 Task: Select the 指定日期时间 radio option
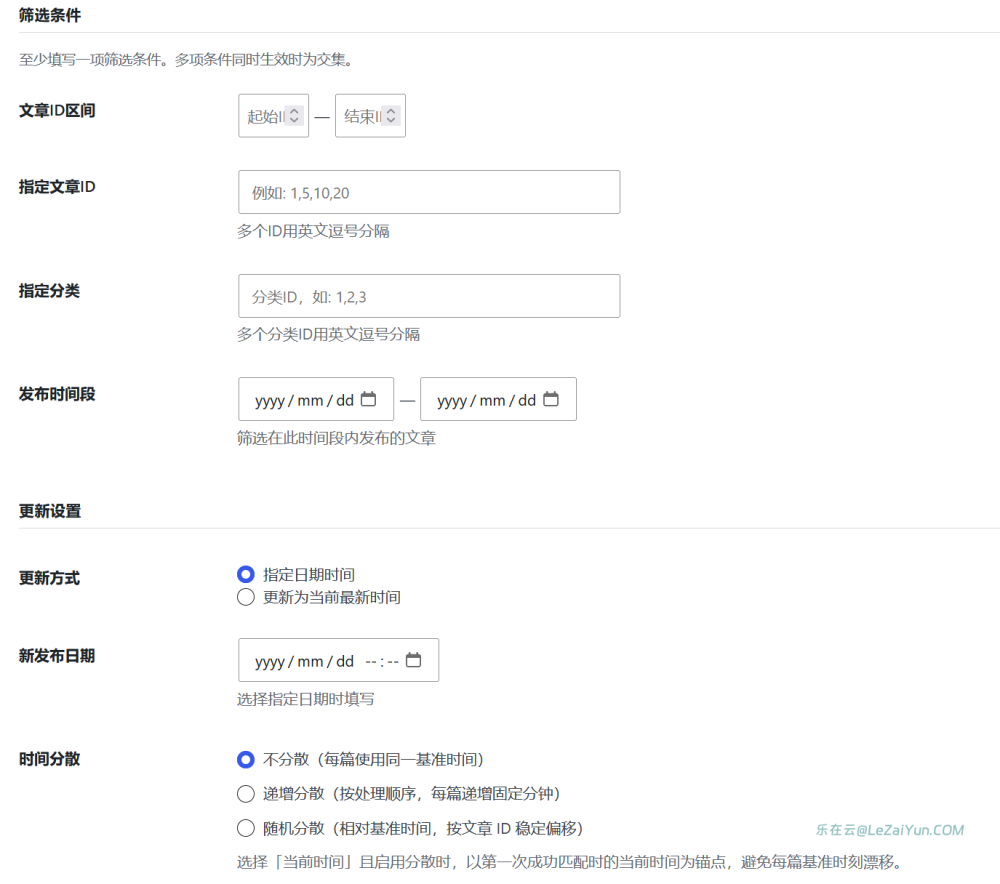click(x=246, y=575)
